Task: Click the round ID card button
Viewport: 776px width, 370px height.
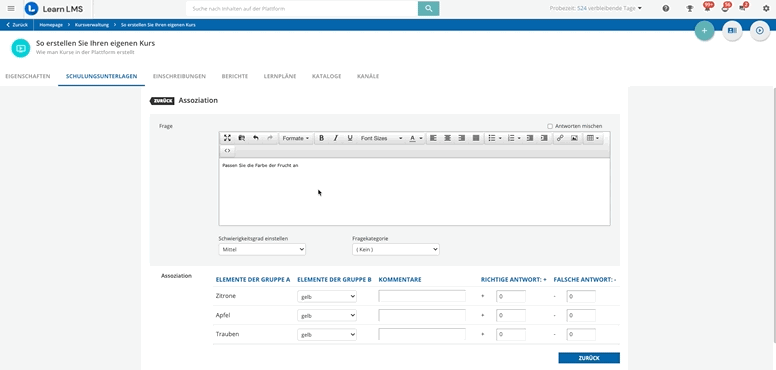Action: [732, 31]
